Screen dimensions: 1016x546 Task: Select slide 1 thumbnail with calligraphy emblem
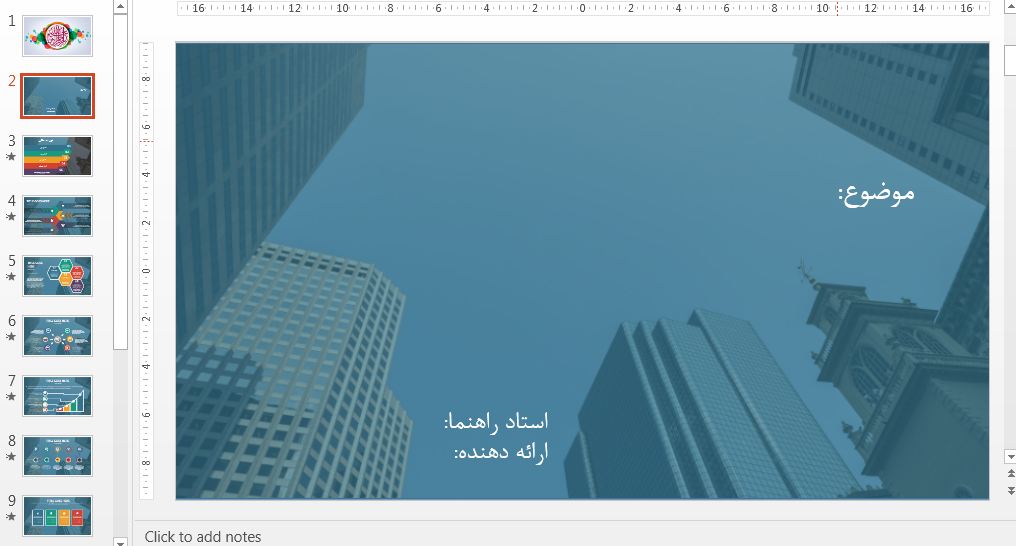[x=58, y=36]
